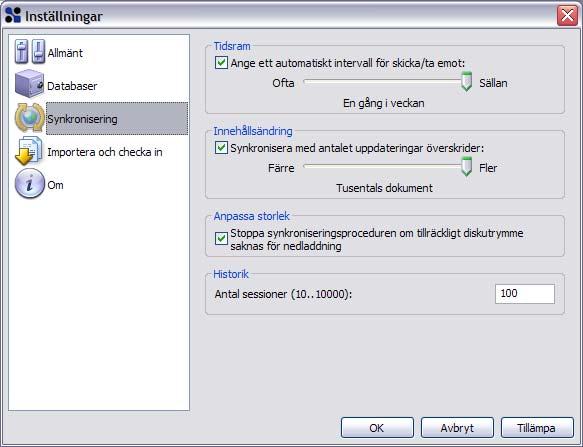583x447 pixels.
Task: Click the Allmänt sliders icon
Action: coord(30,52)
